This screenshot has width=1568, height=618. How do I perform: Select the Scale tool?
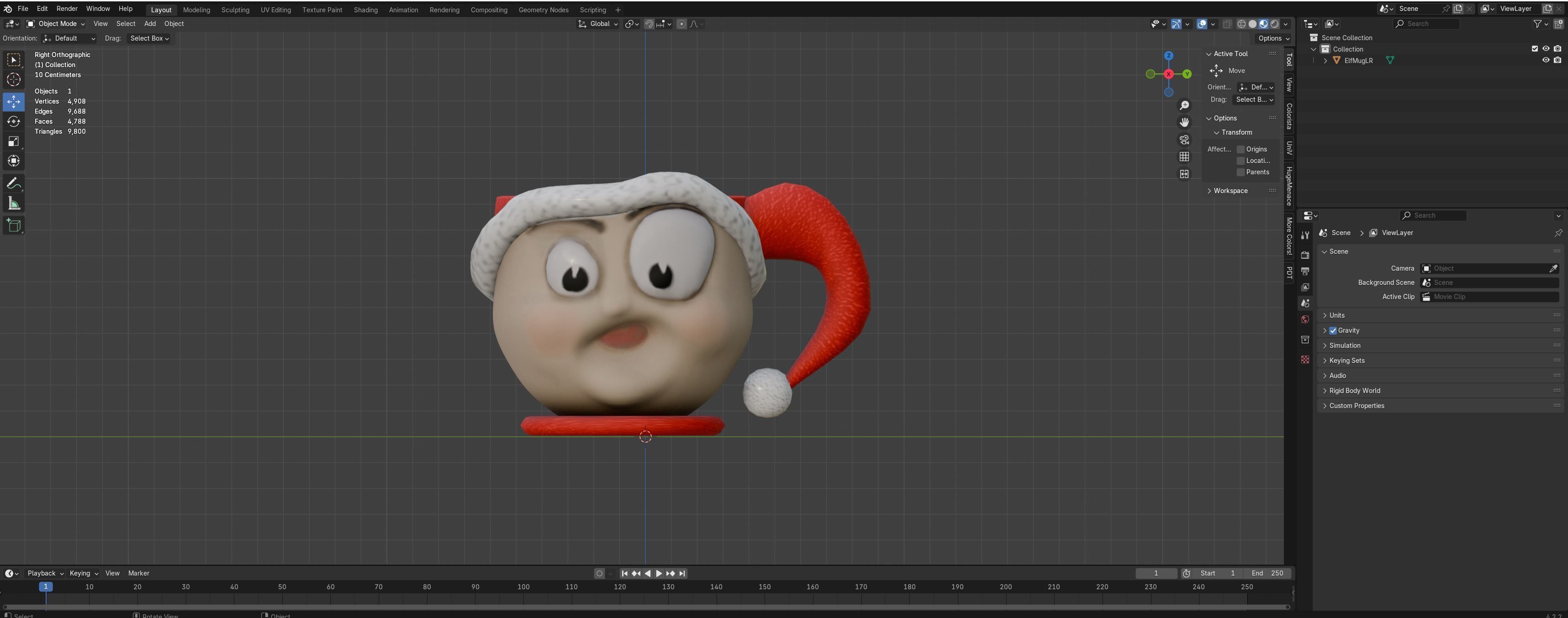click(x=13, y=141)
